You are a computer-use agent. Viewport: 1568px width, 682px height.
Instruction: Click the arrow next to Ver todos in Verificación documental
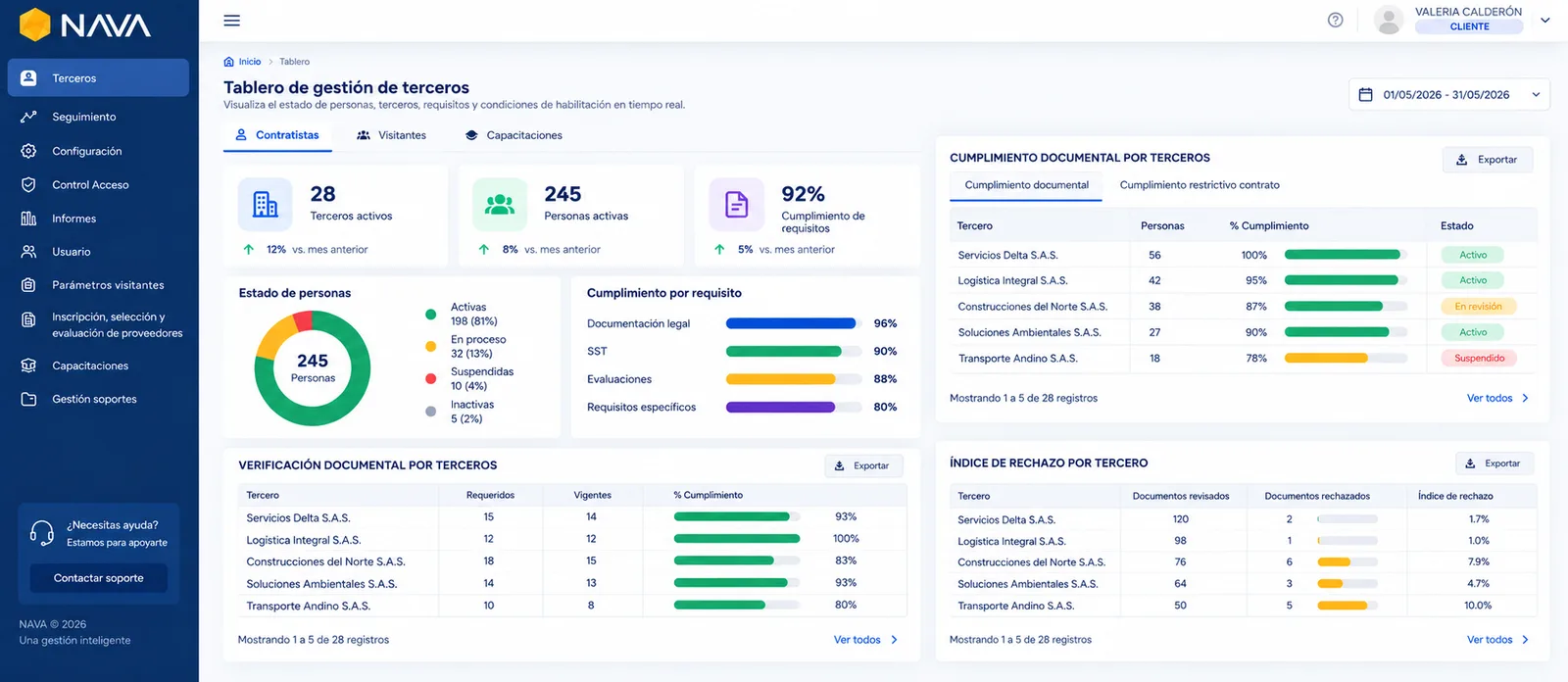click(894, 640)
